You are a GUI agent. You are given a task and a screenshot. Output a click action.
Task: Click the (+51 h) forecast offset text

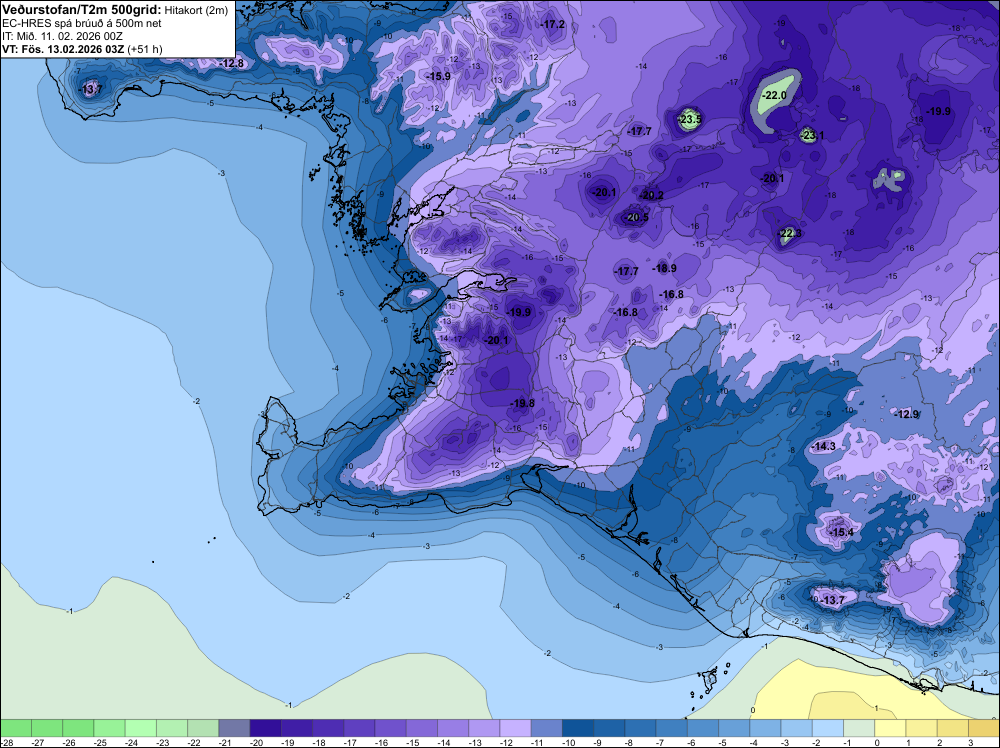145,49
